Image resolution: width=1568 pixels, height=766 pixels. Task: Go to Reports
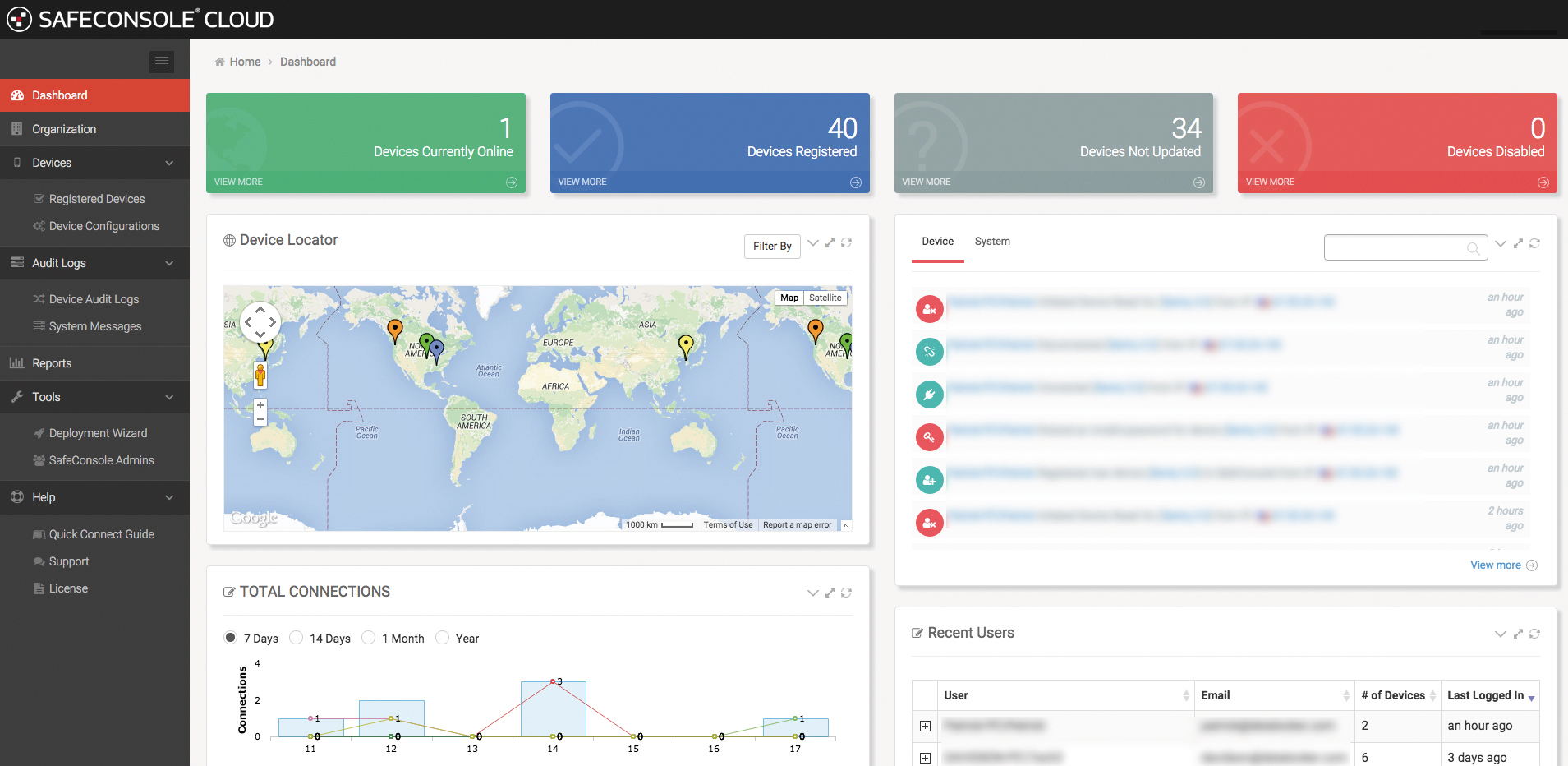(x=94, y=363)
